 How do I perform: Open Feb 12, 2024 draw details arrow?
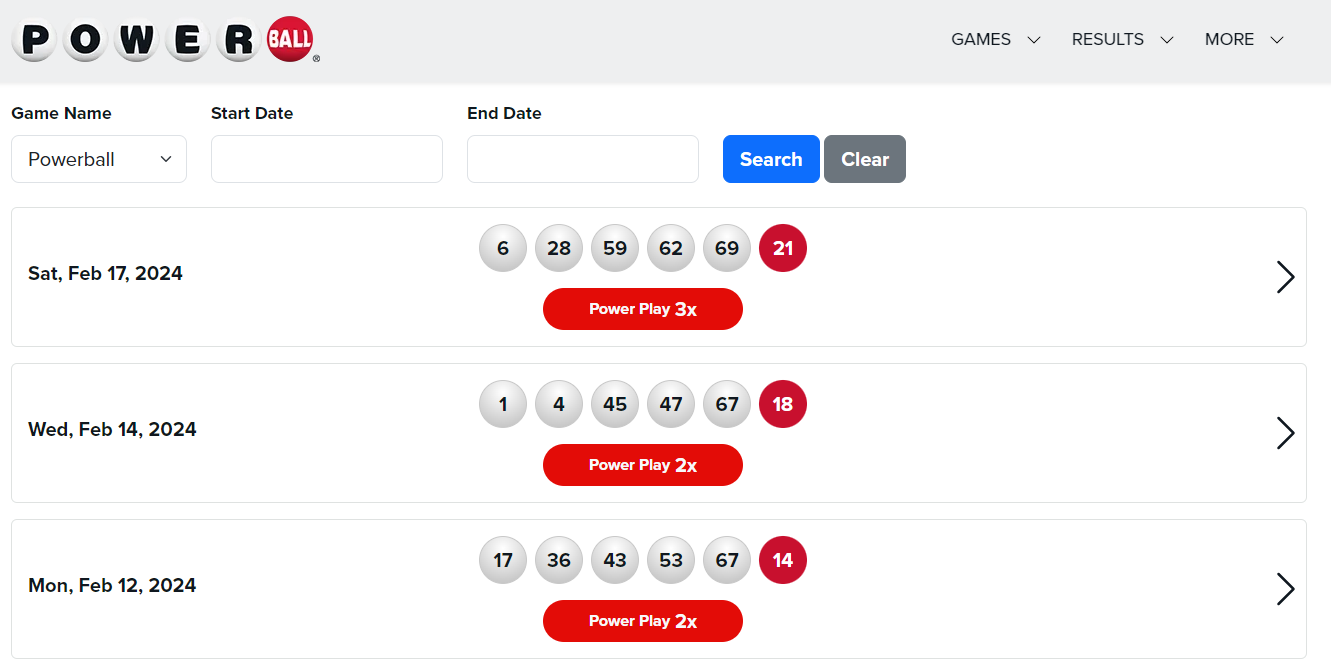click(1286, 589)
